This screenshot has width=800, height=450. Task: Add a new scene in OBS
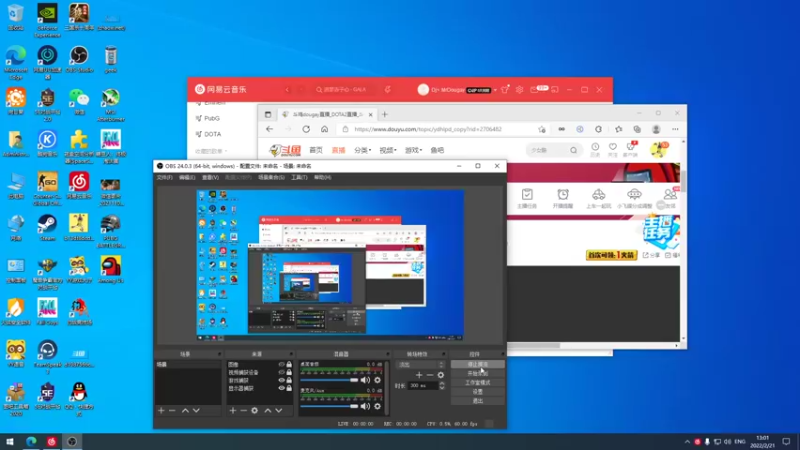click(161, 411)
